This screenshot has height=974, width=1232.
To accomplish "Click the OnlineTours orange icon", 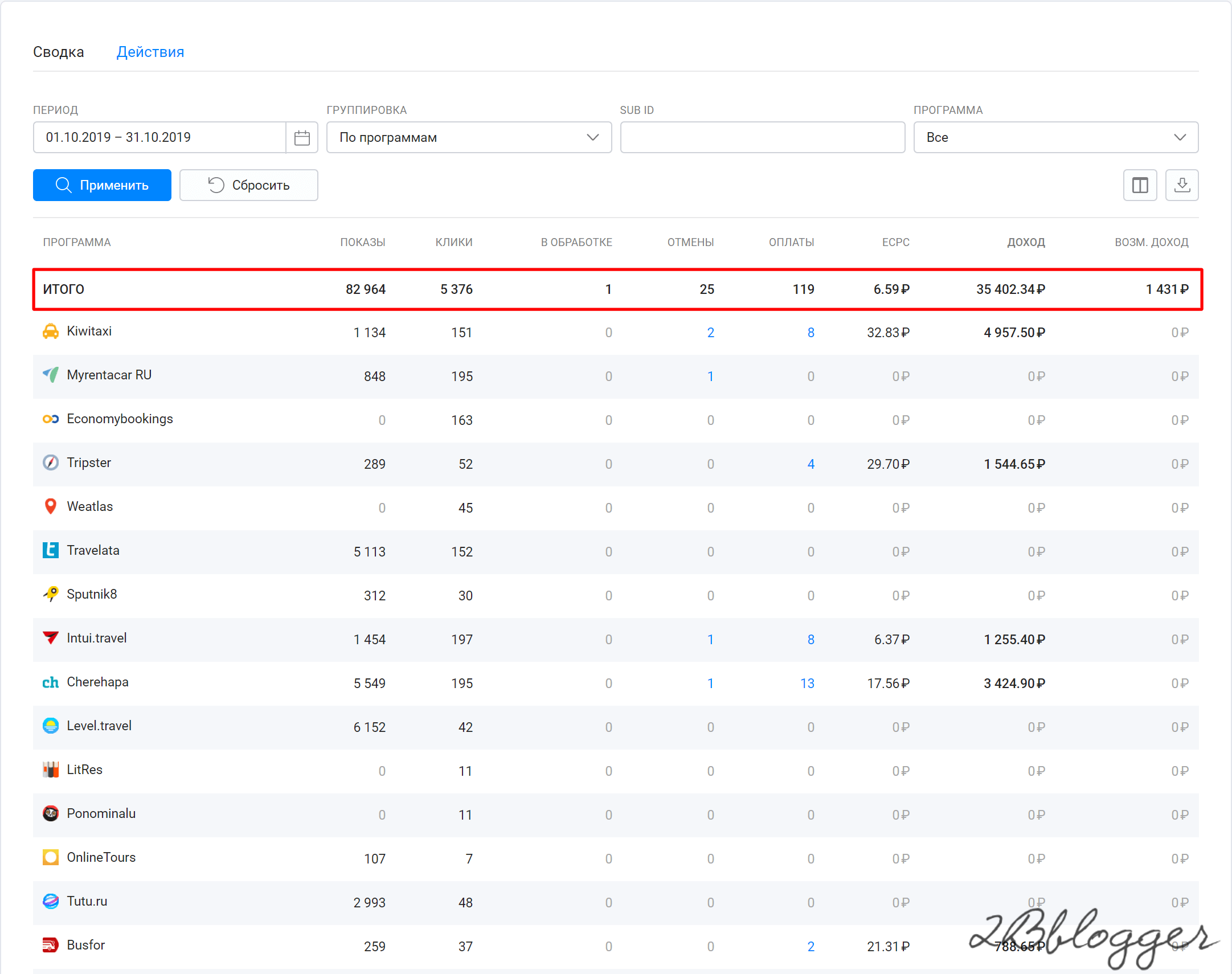I will click(x=51, y=858).
